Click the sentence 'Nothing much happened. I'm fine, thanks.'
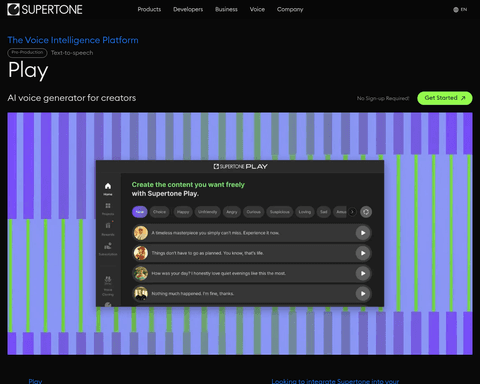The image size is (480, 384). 193,294
